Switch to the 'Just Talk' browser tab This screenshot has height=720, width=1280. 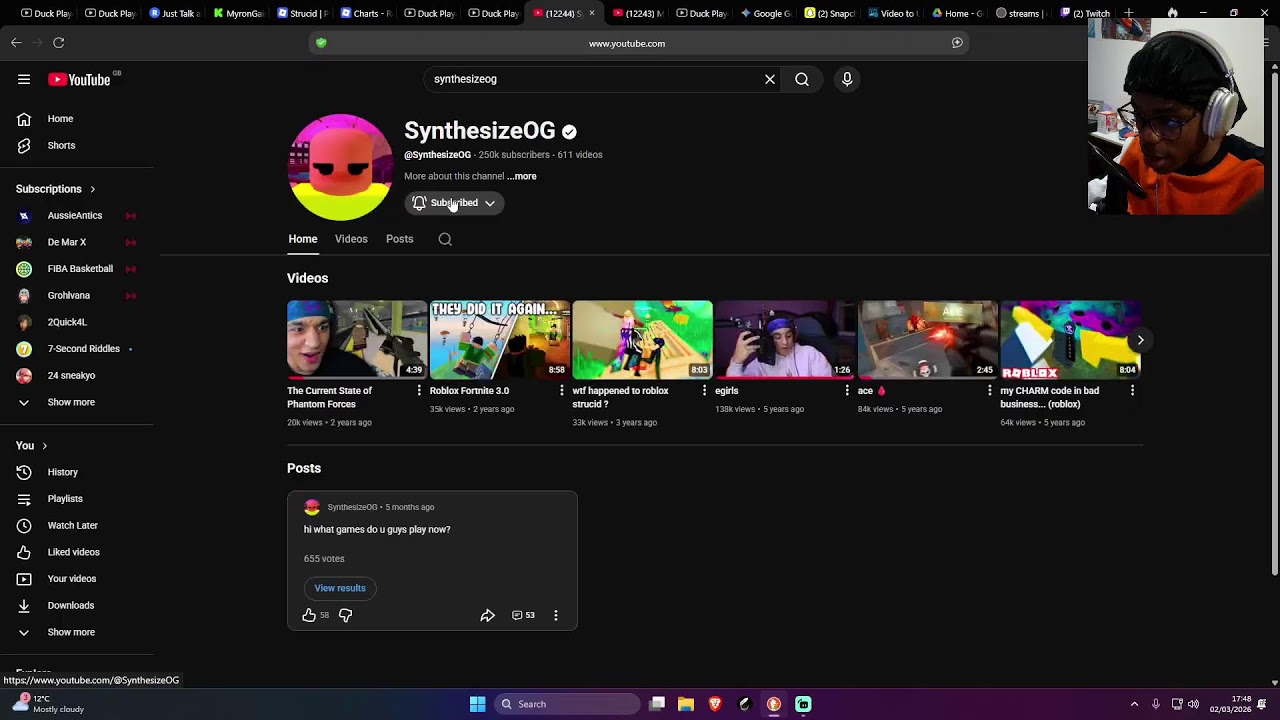(174, 13)
